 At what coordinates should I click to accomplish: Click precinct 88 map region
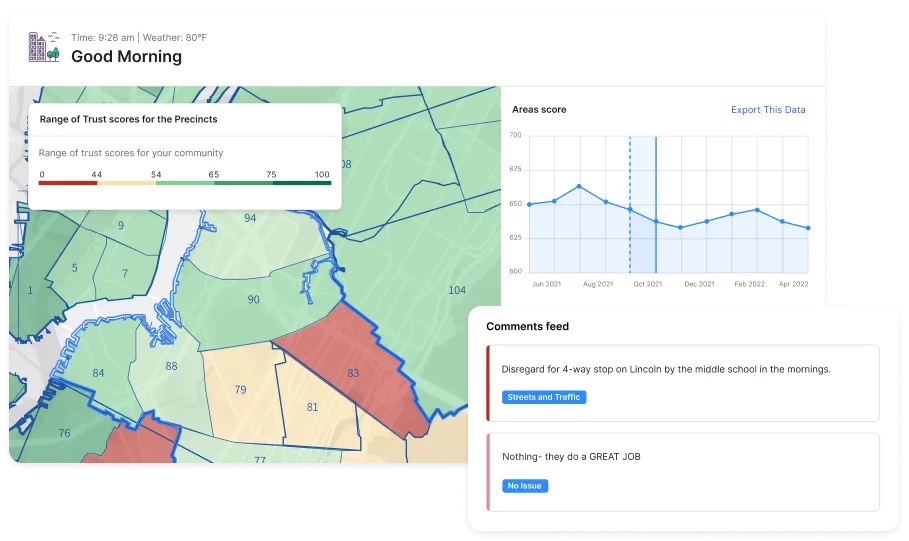pyautogui.click(x=171, y=366)
